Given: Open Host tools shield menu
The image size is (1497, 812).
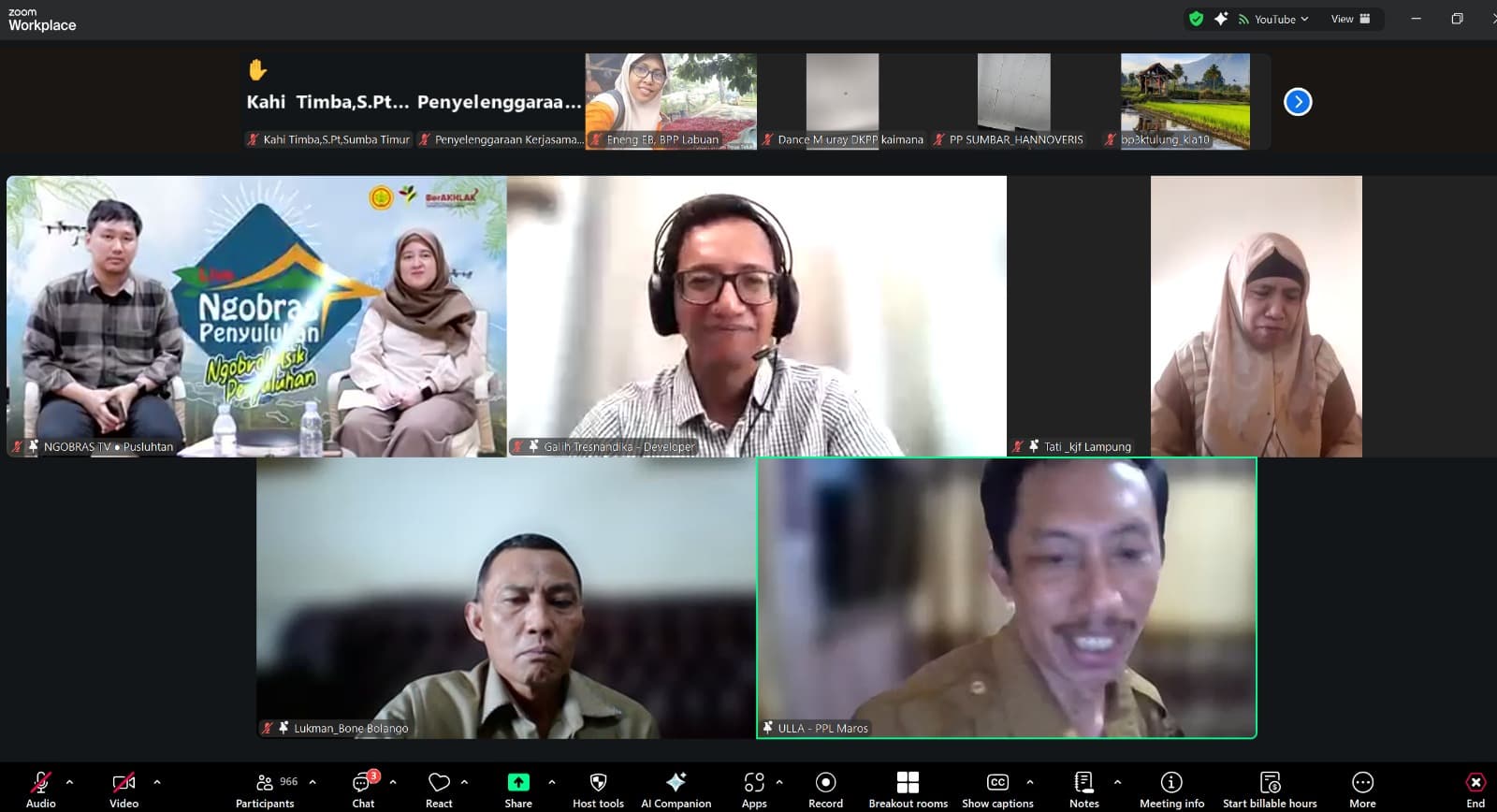Looking at the screenshot, I should tap(598, 789).
